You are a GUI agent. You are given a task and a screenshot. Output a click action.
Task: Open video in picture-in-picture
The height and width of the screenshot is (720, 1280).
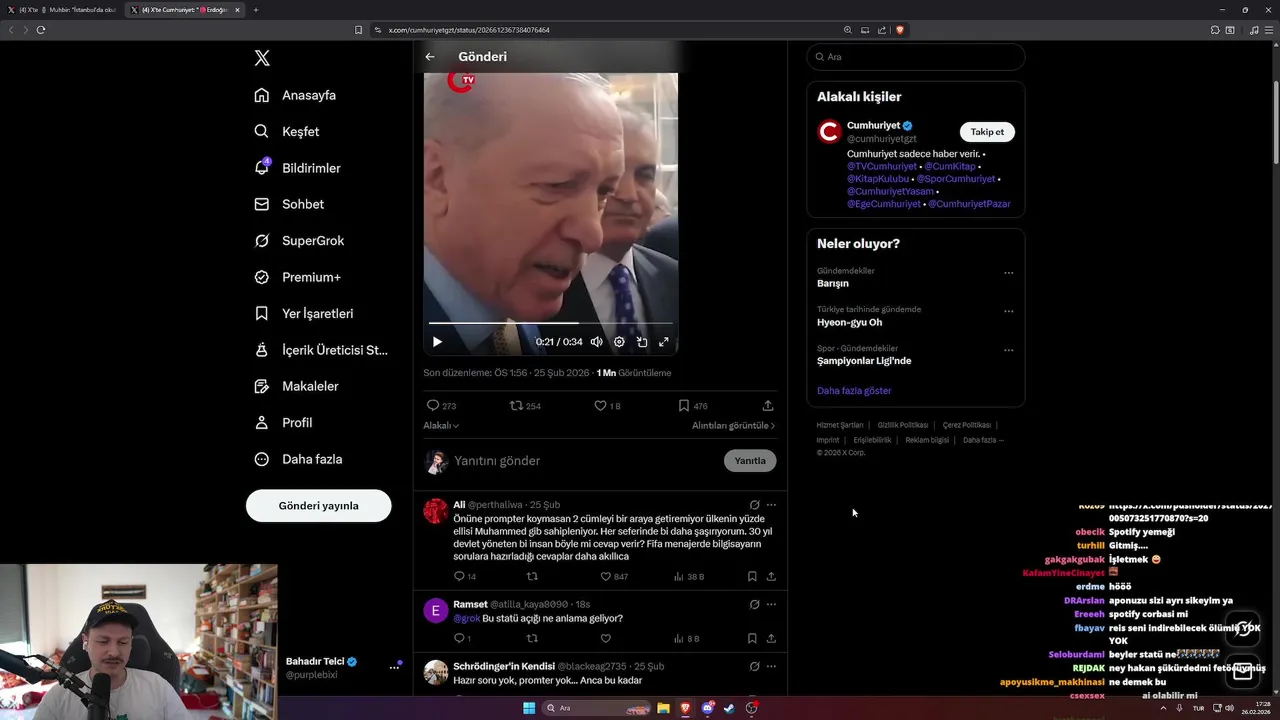[642, 342]
